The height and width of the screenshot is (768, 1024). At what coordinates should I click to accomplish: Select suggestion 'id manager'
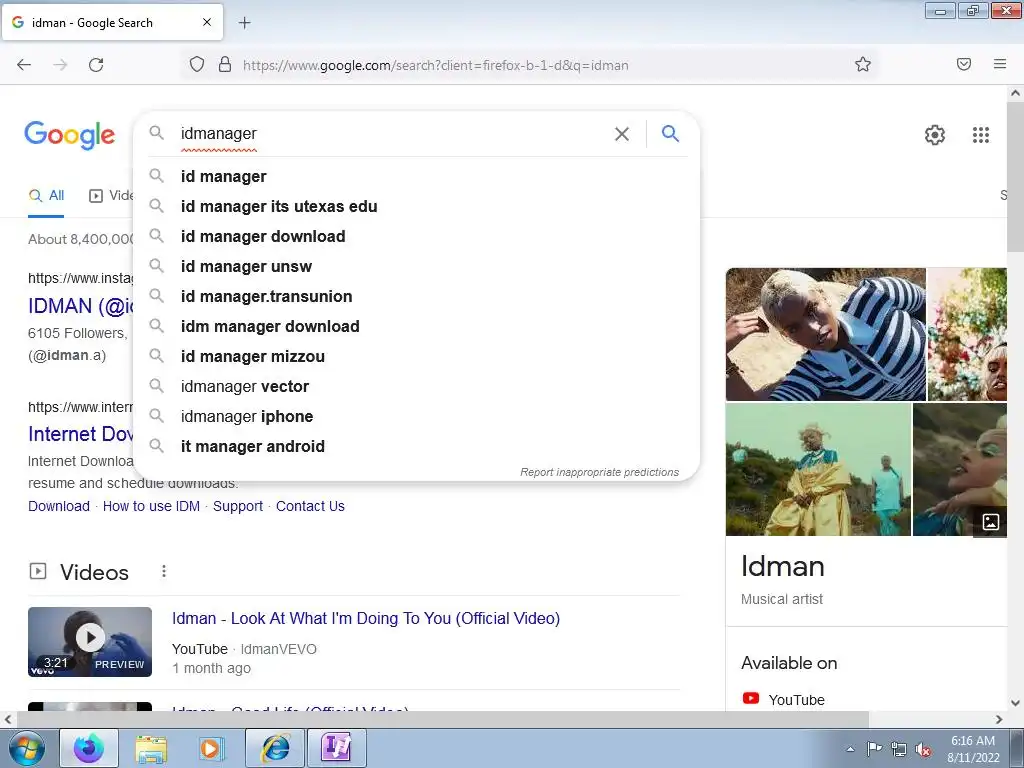[x=417, y=176]
